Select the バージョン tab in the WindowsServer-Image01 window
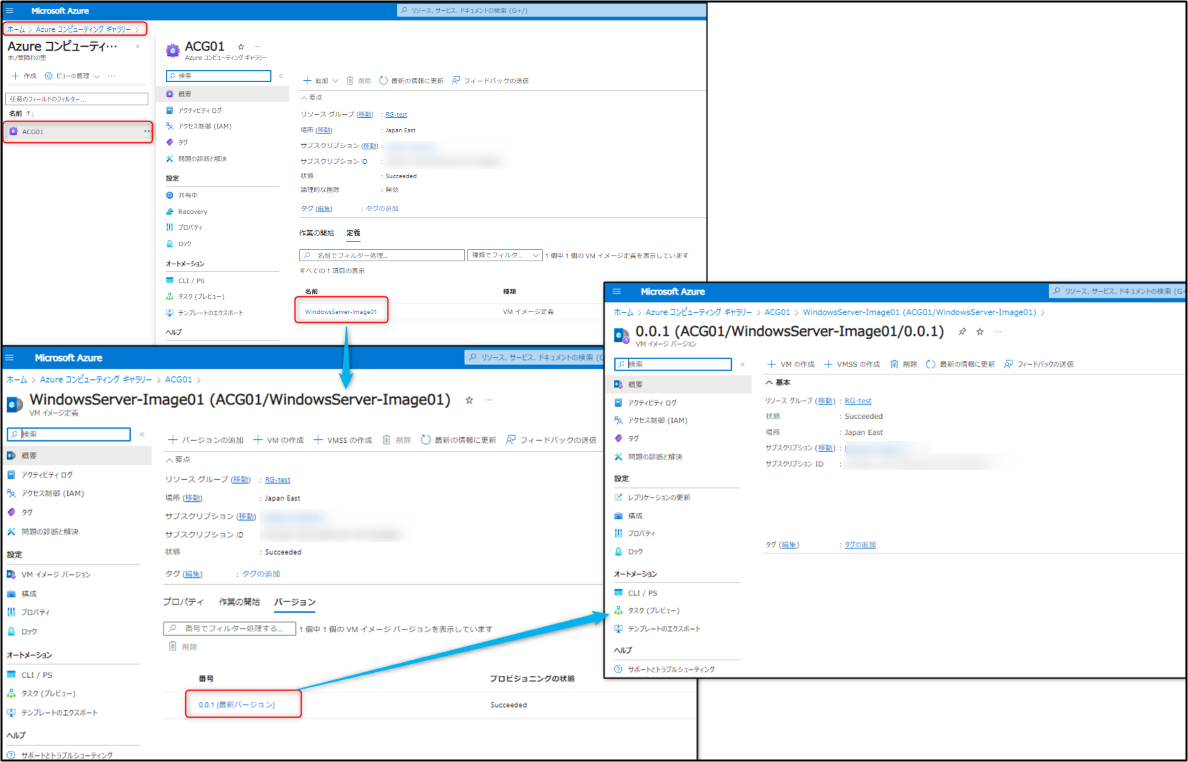 click(x=295, y=602)
